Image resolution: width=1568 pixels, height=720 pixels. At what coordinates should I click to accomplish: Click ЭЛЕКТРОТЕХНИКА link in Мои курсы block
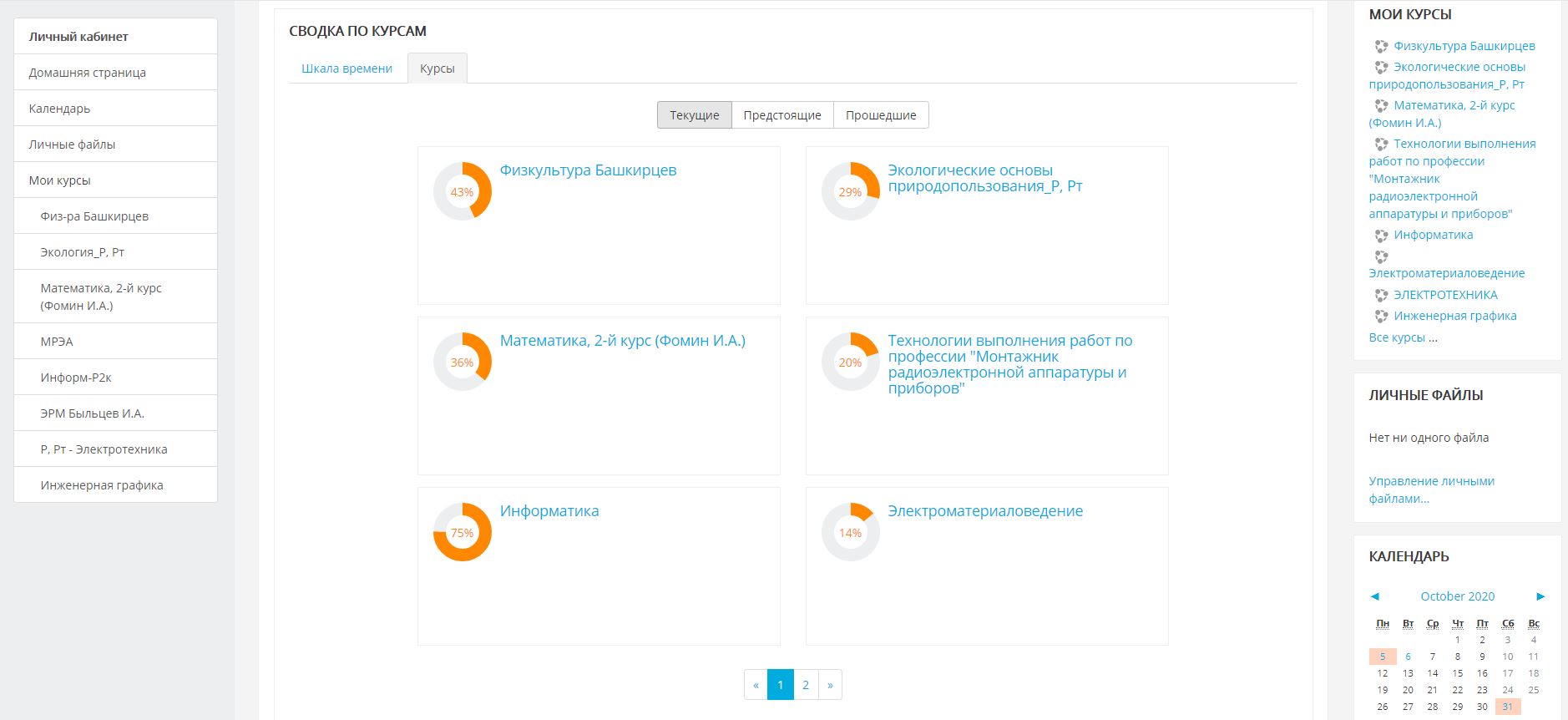(x=1445, y=295)
